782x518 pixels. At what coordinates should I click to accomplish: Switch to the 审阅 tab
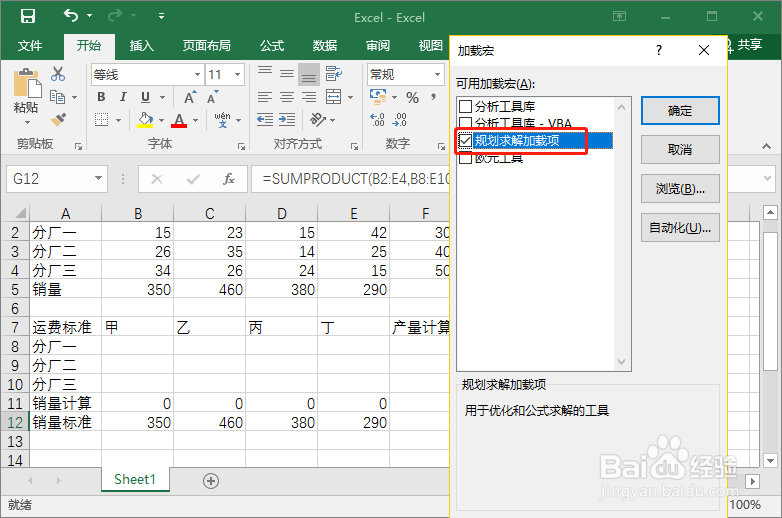(378, 46)
